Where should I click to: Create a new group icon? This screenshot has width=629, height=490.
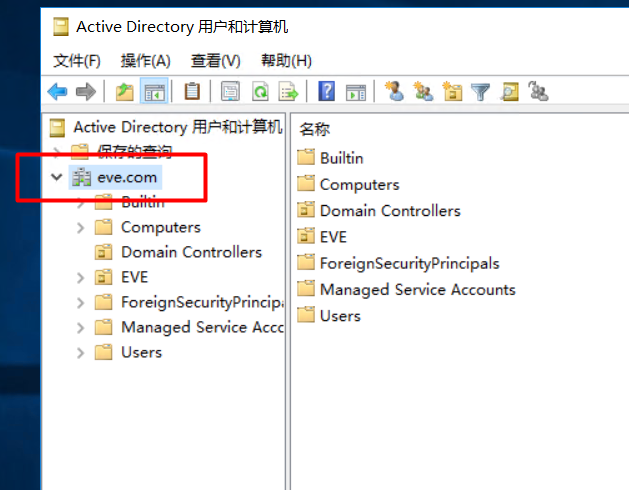tap(423, 91)
